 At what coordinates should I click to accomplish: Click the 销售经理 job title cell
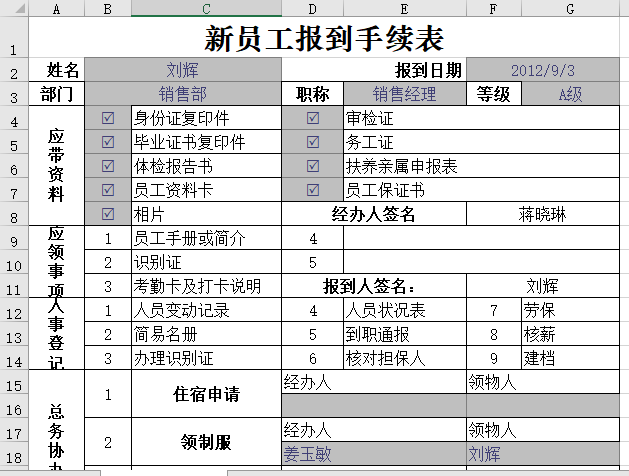pos(405,95)
